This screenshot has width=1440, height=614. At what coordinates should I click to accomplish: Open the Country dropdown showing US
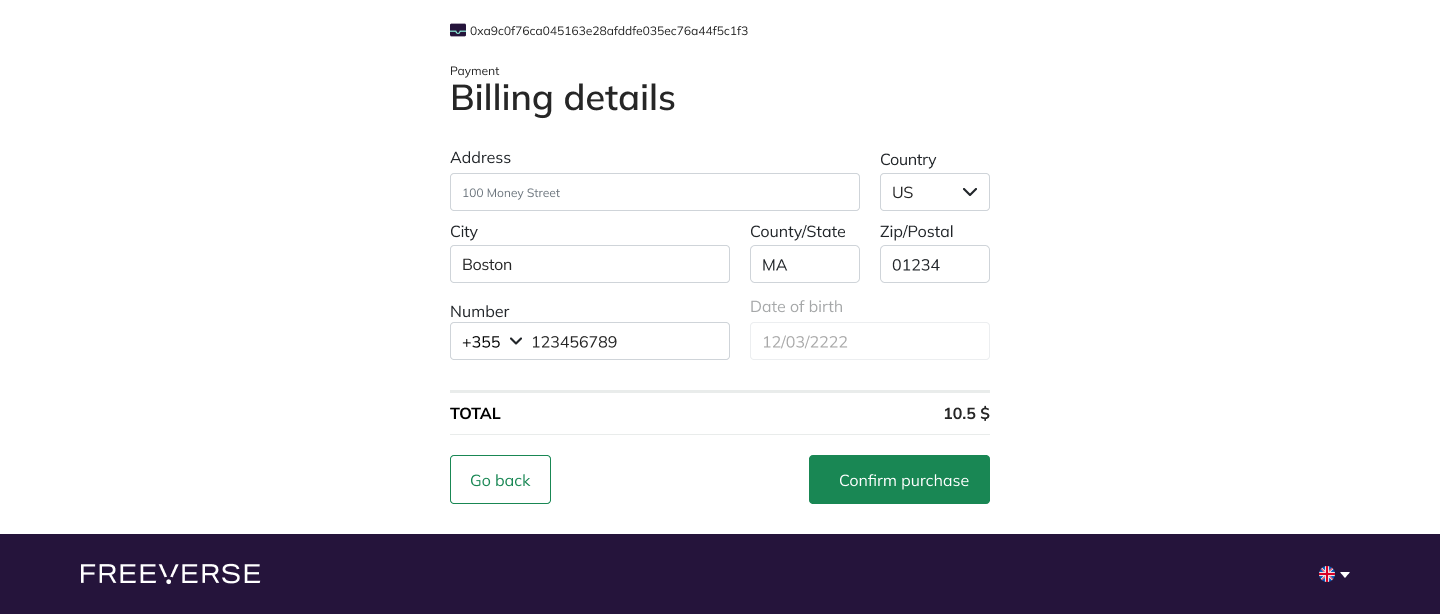coord(935,192)
